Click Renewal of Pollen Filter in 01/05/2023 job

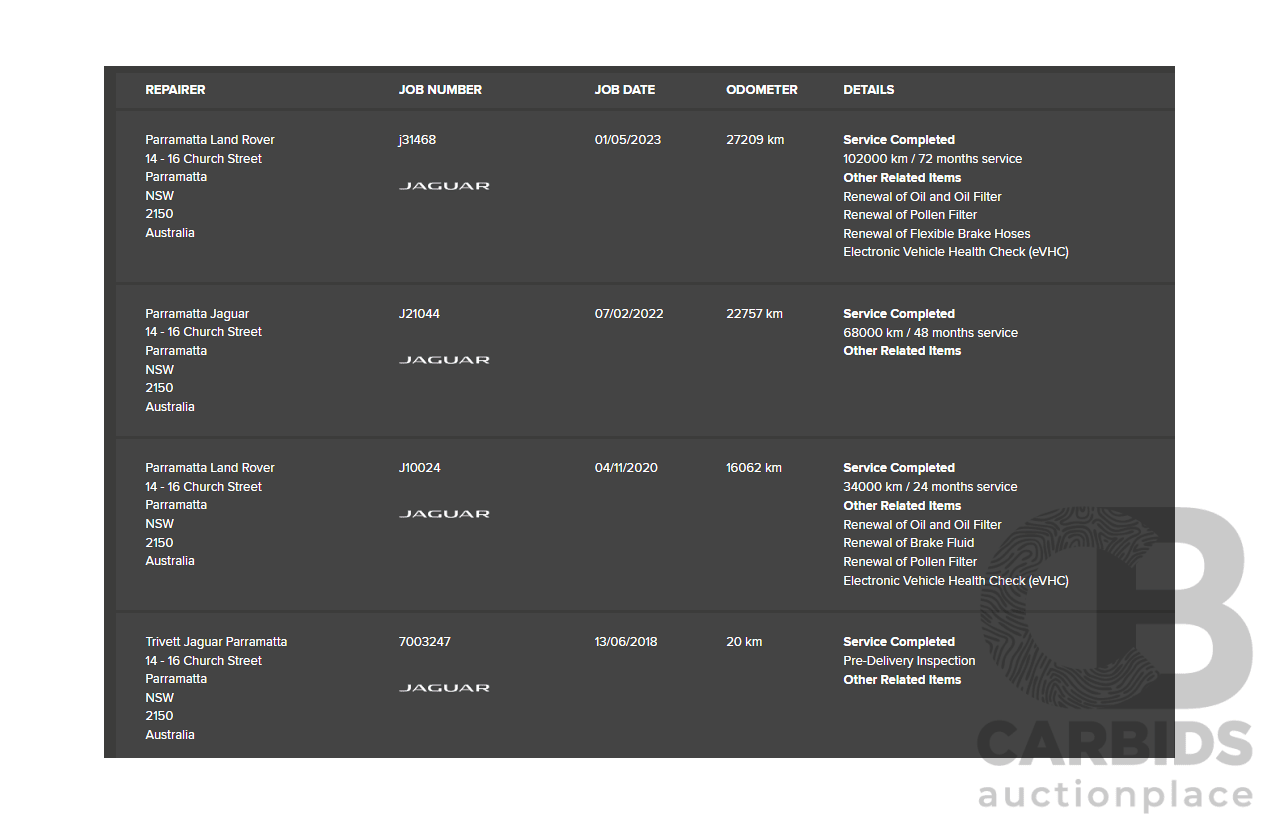click(910, 215)
